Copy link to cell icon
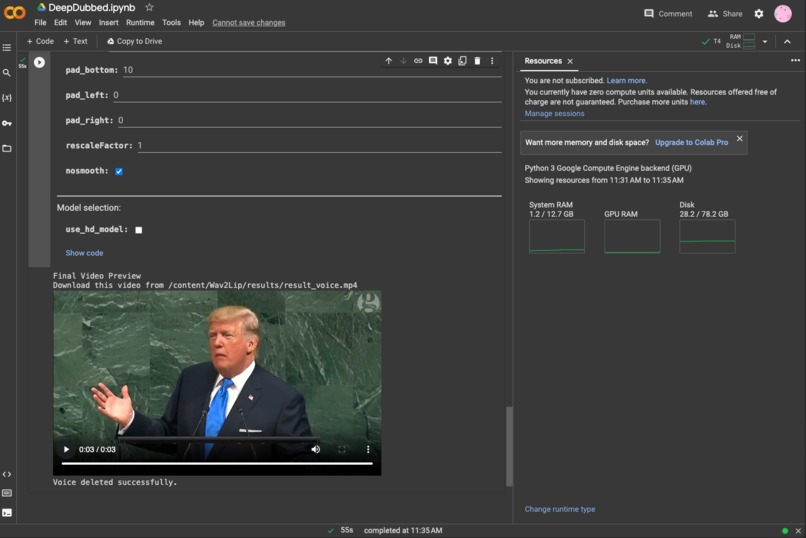 tap(418, 61)
